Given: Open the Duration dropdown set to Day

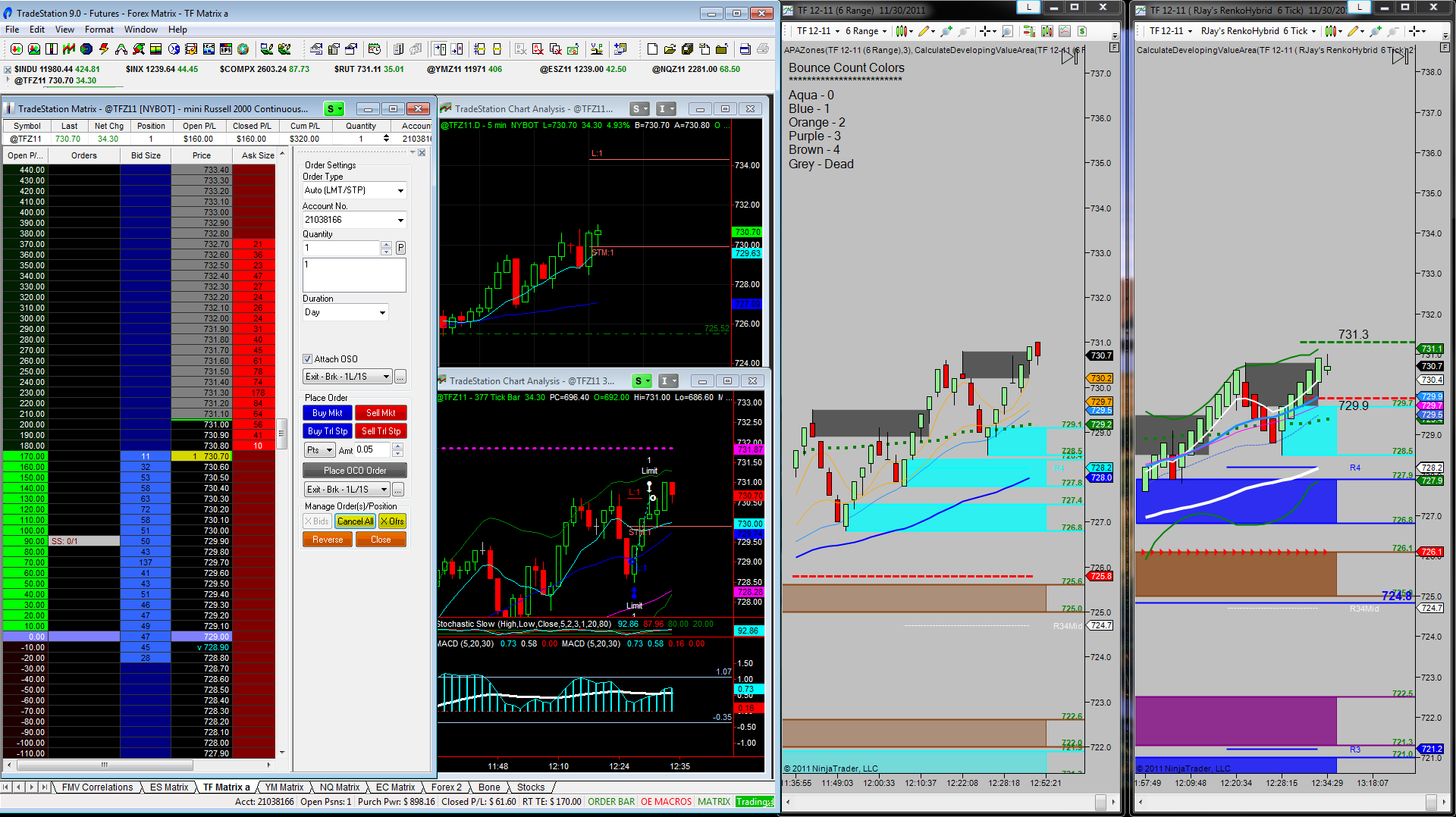Looking at the screenshot, I should (x=346, y=312).
